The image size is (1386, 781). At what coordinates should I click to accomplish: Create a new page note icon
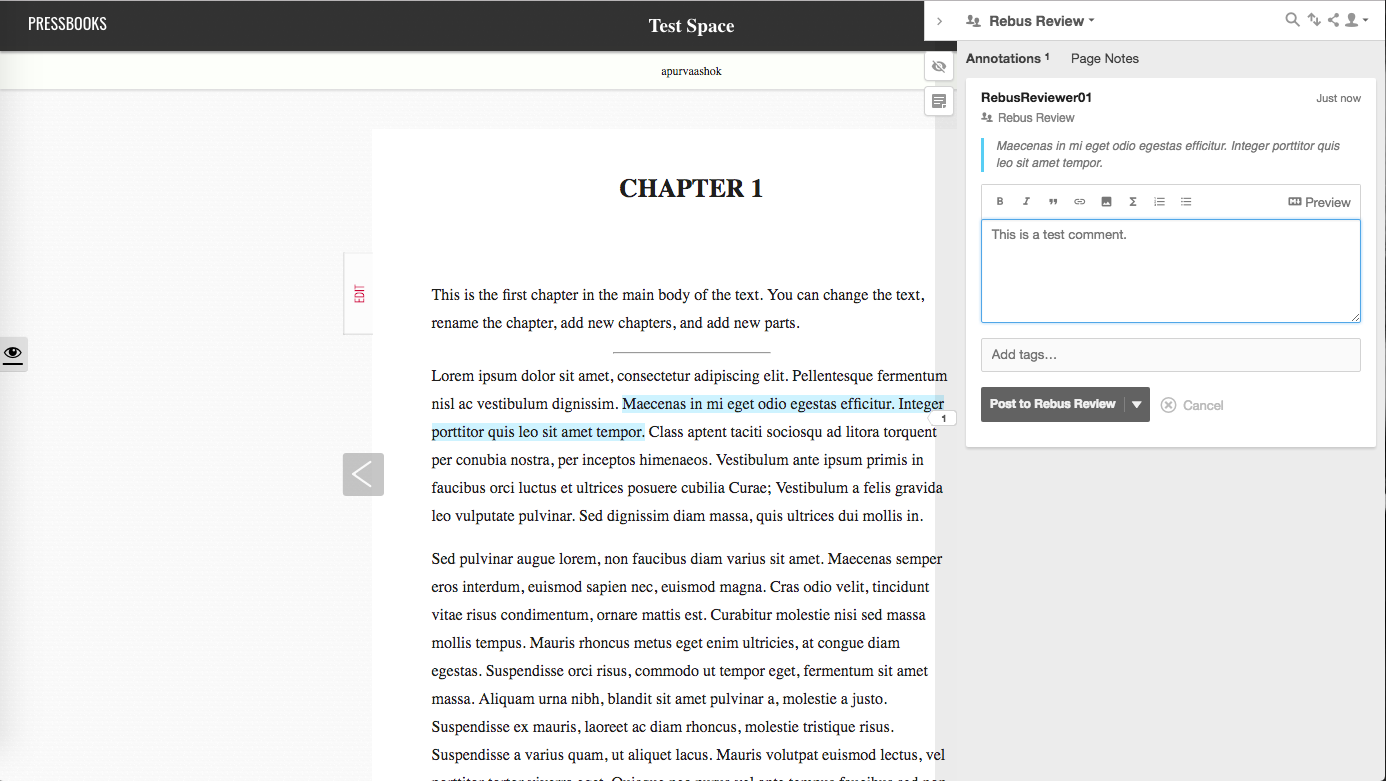click(x=938, y=101)
